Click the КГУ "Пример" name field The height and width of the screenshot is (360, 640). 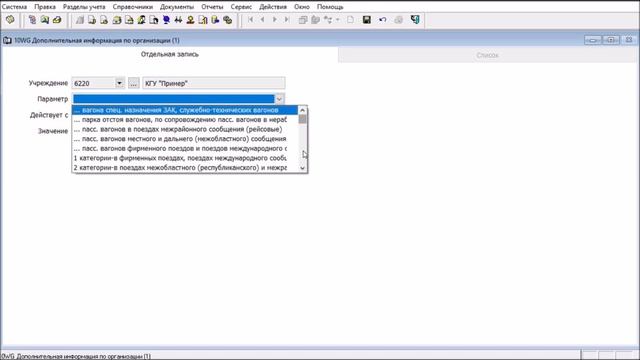point(213,83)
